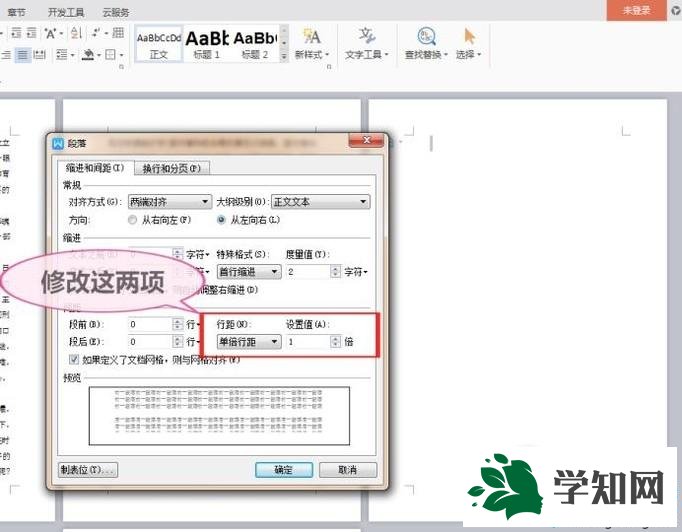Click the 确定 OK button
Screen dimensions: 682x532
tap(284, 470)
